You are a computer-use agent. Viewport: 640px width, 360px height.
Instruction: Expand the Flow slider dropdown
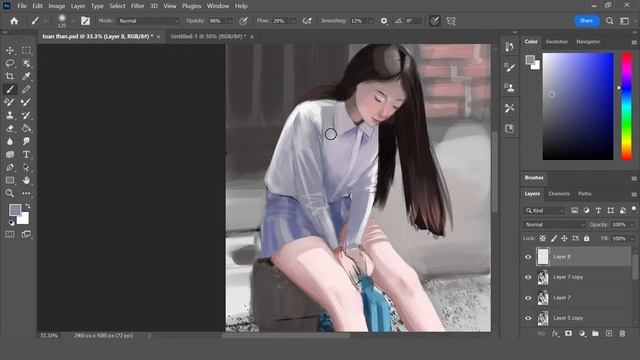tap(293, 21)
